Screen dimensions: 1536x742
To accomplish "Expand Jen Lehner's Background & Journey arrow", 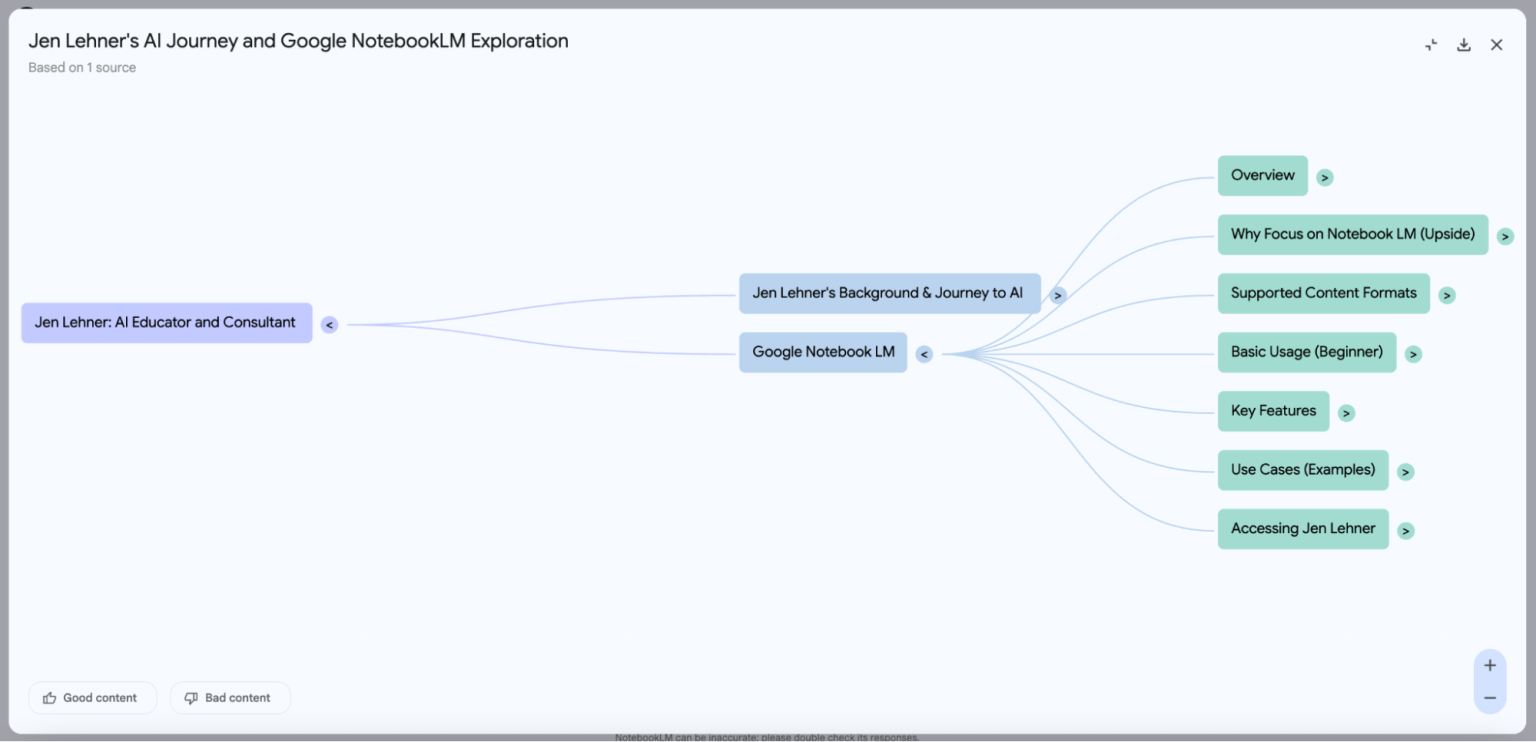I will (x=1058, y=296).
